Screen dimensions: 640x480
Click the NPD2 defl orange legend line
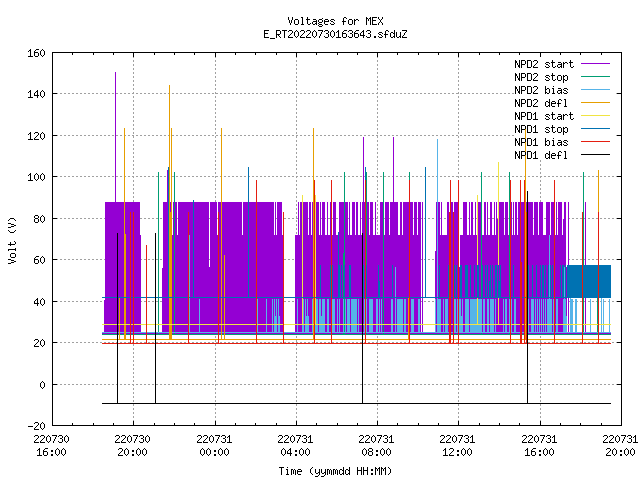[x=595, y=103]
